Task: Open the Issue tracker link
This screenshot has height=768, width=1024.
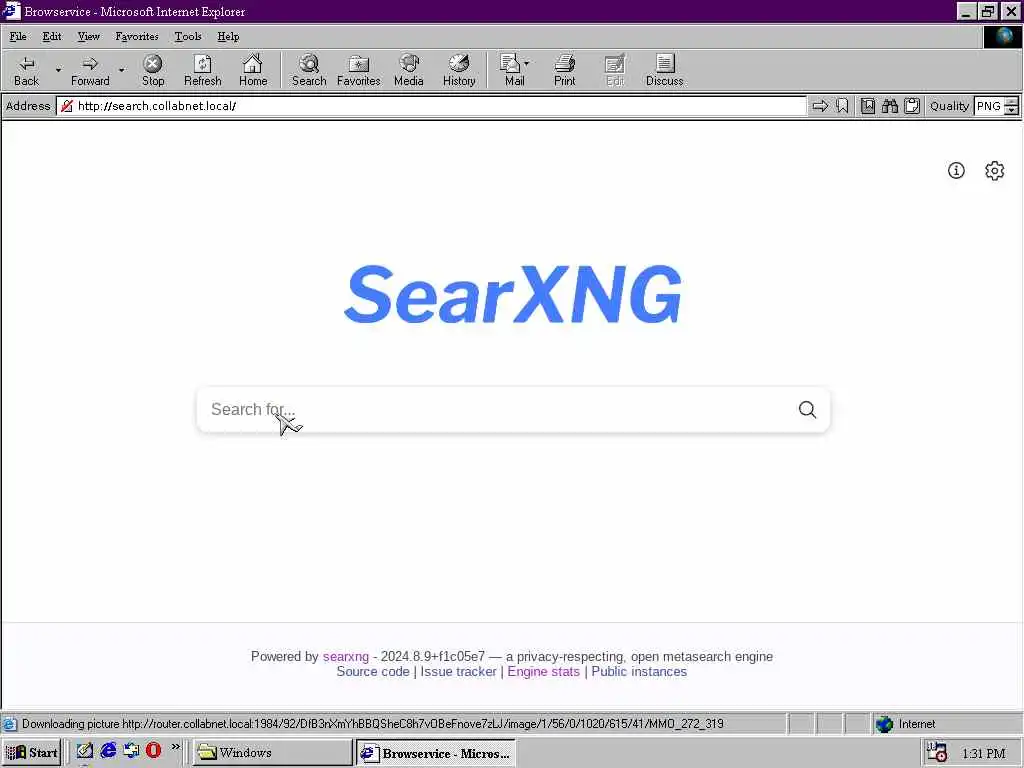Action: [x=458, y=671]
